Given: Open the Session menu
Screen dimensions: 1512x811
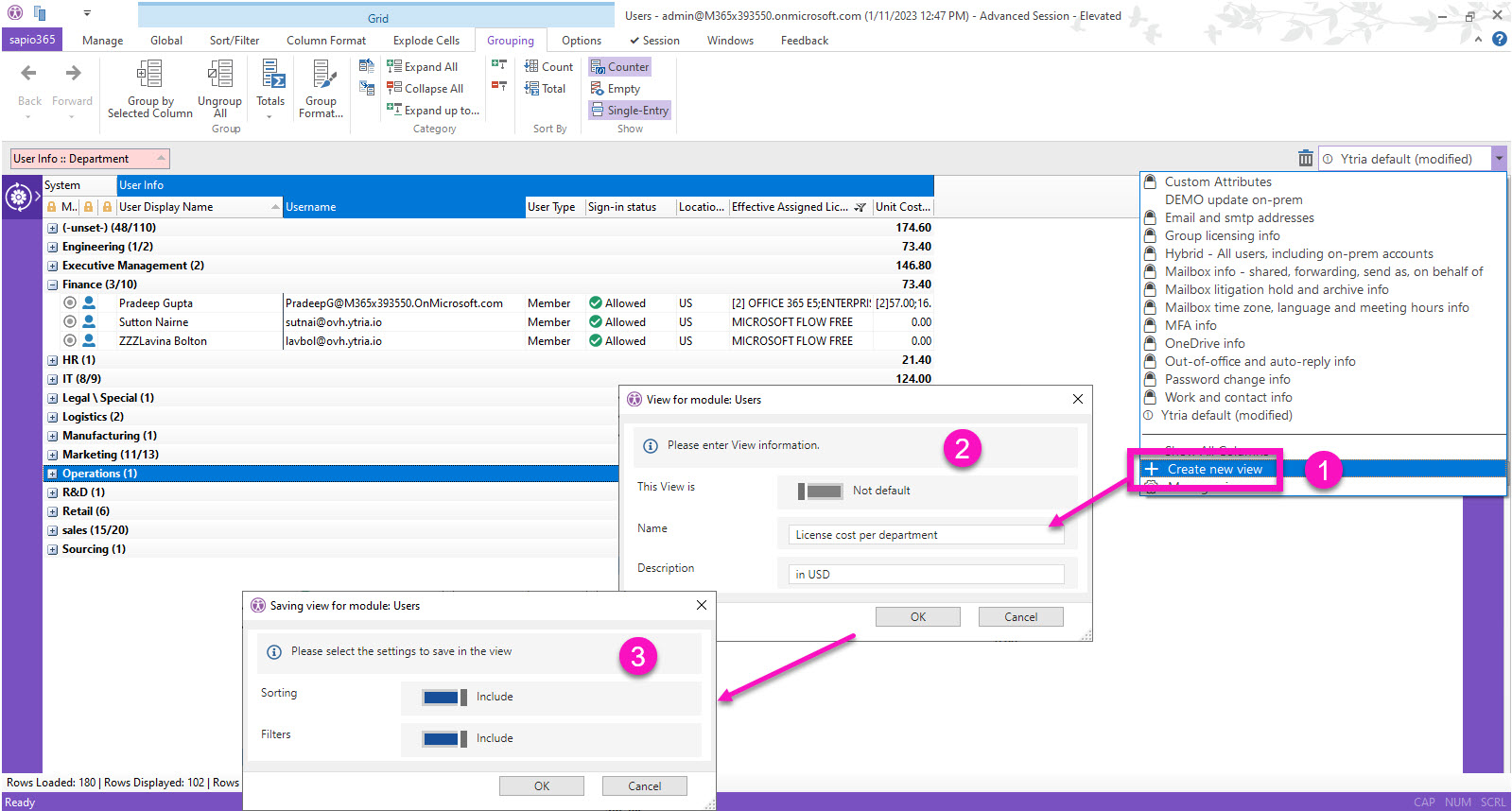Looking at the screenshot, I should click(654, 40).
